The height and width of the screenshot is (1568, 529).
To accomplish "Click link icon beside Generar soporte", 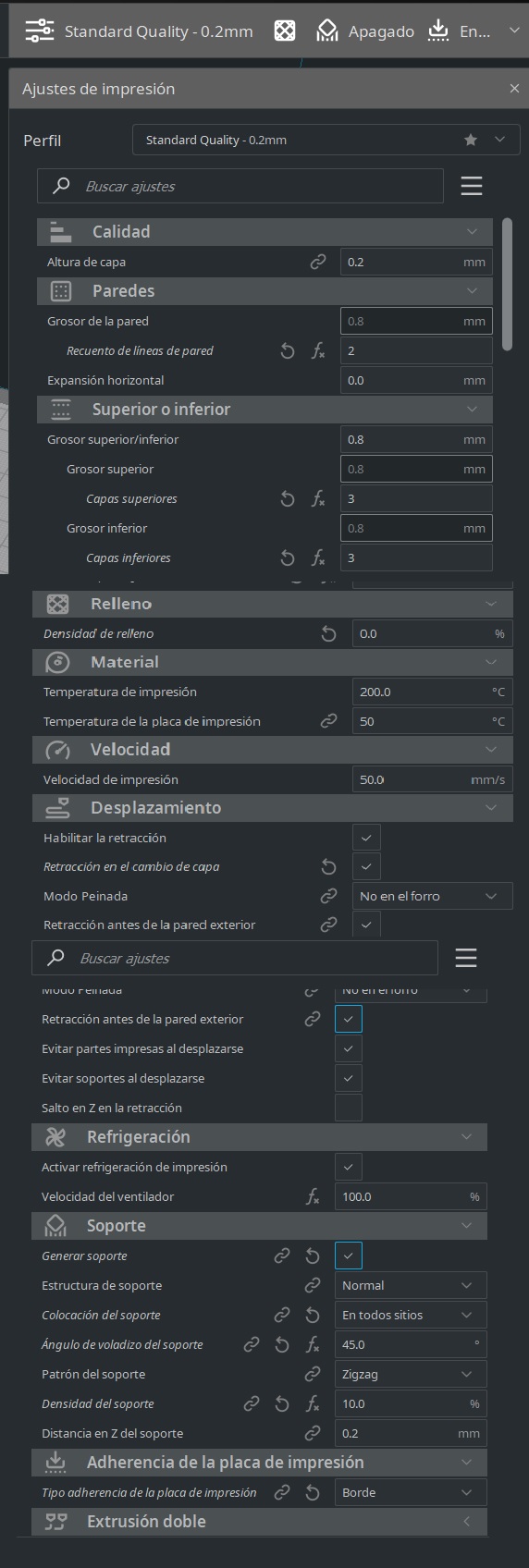I will coord(282,1256).
